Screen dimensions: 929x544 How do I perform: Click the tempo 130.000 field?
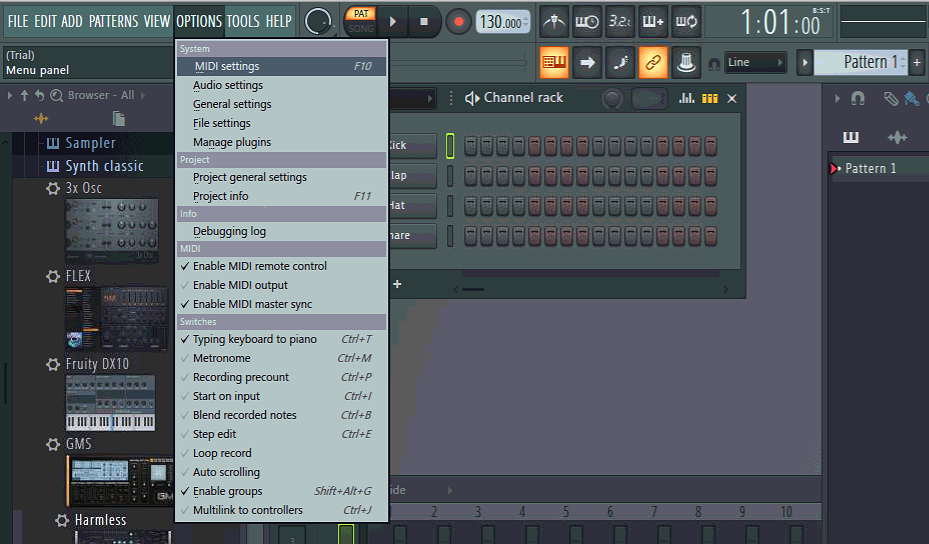tap(503, 23)
